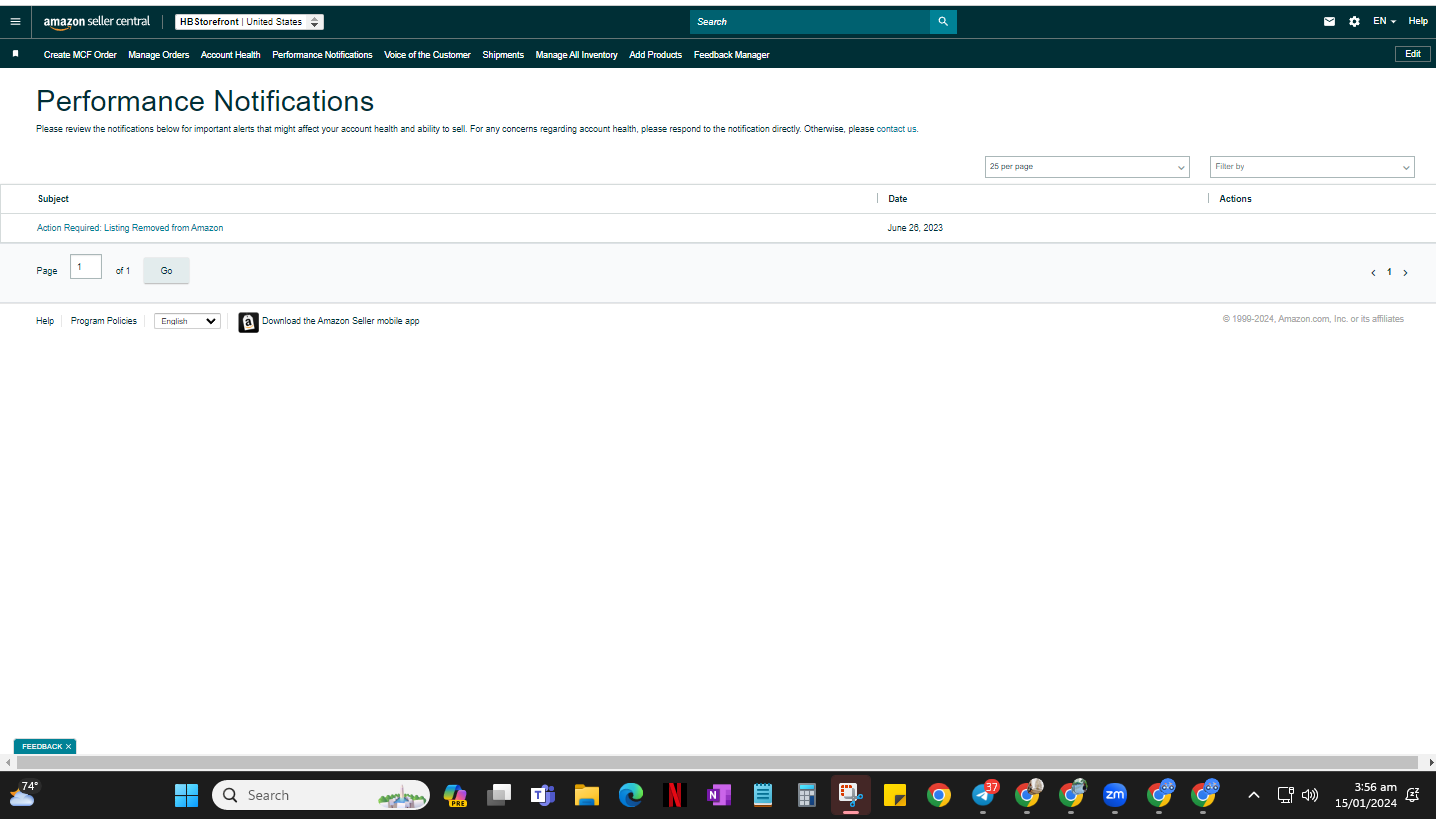Screen dimensions: 1436x819
Task: Go to Manage Orders
Action: click(x=159, y=55)
